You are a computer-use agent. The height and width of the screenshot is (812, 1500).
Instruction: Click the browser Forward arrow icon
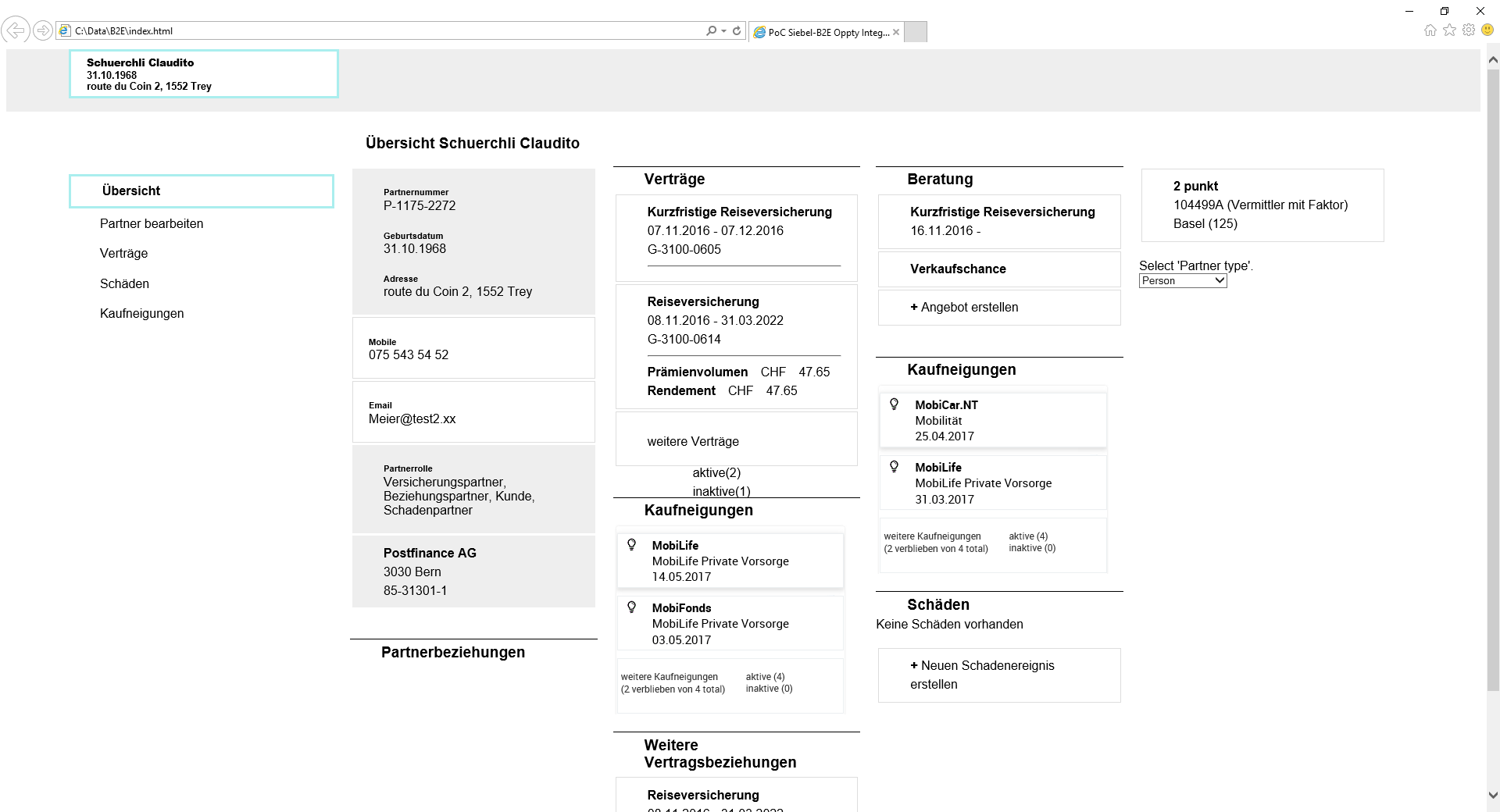coord(43,30)
